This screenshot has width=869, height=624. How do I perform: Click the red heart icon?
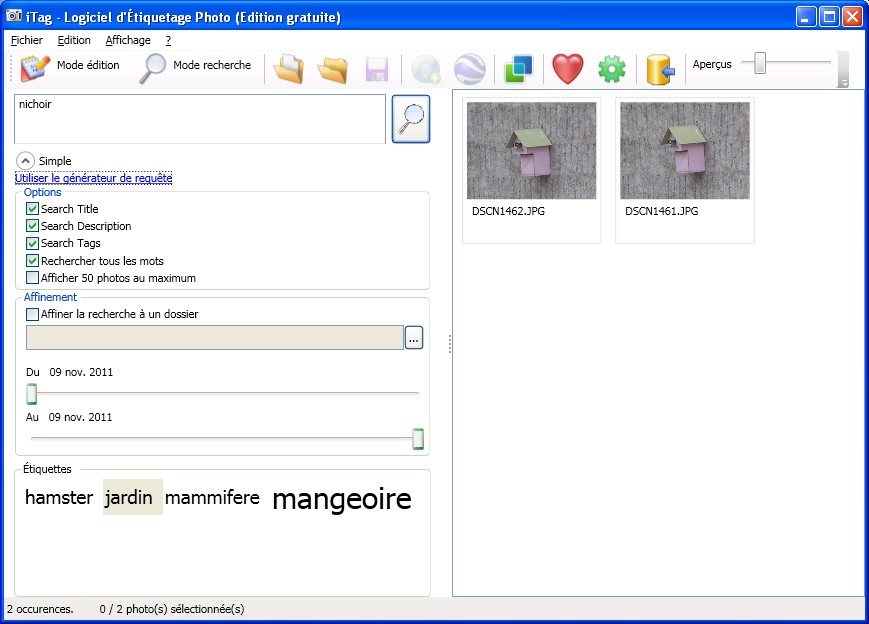[x=568, y=69]
